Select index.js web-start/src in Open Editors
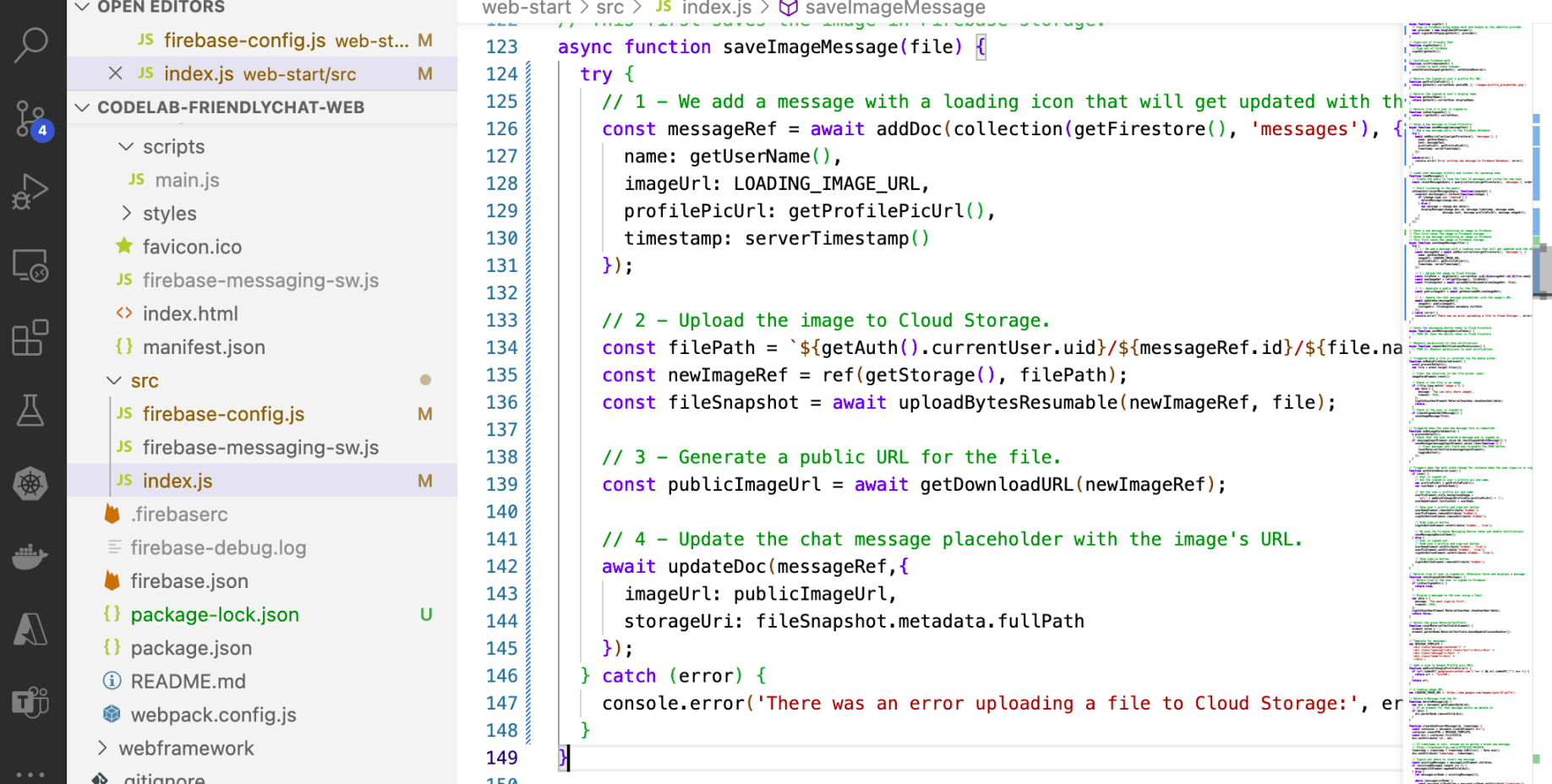Image resolution: width=1552 pixels, height=784 pixels. click(262, 73)
